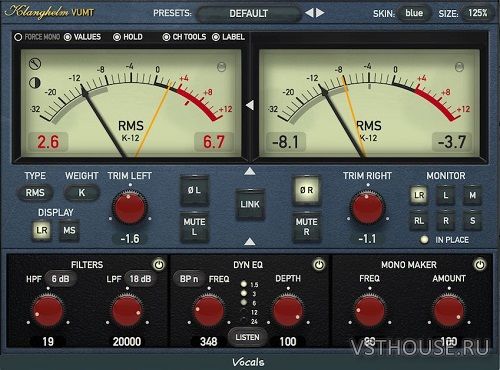Viewport: 500px width, 370px height.
Task: Monitor the M mid signal
Action: (x=472, y=195)
